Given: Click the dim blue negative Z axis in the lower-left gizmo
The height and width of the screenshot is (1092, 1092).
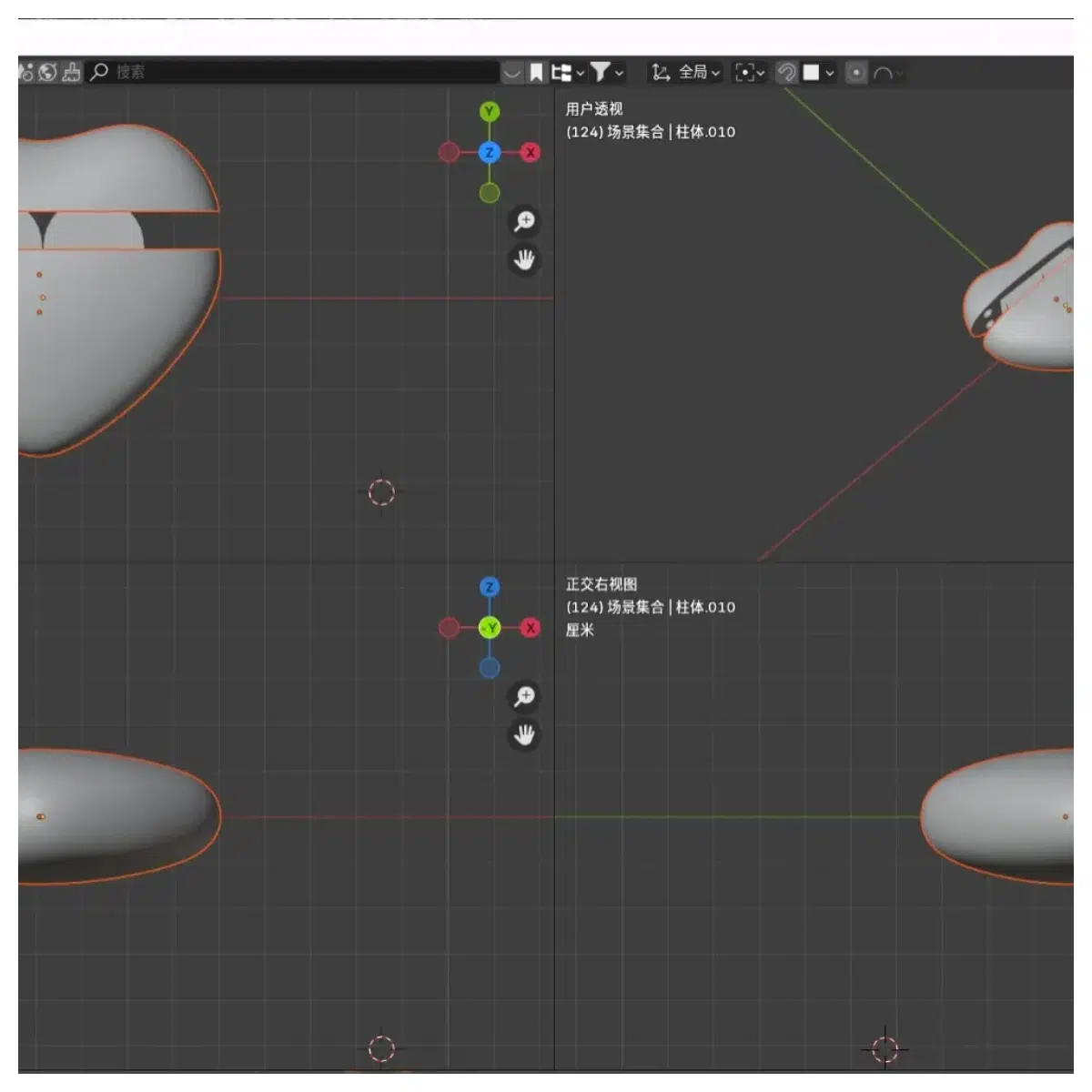Looking at the screenshot, I should click(490, 668).
